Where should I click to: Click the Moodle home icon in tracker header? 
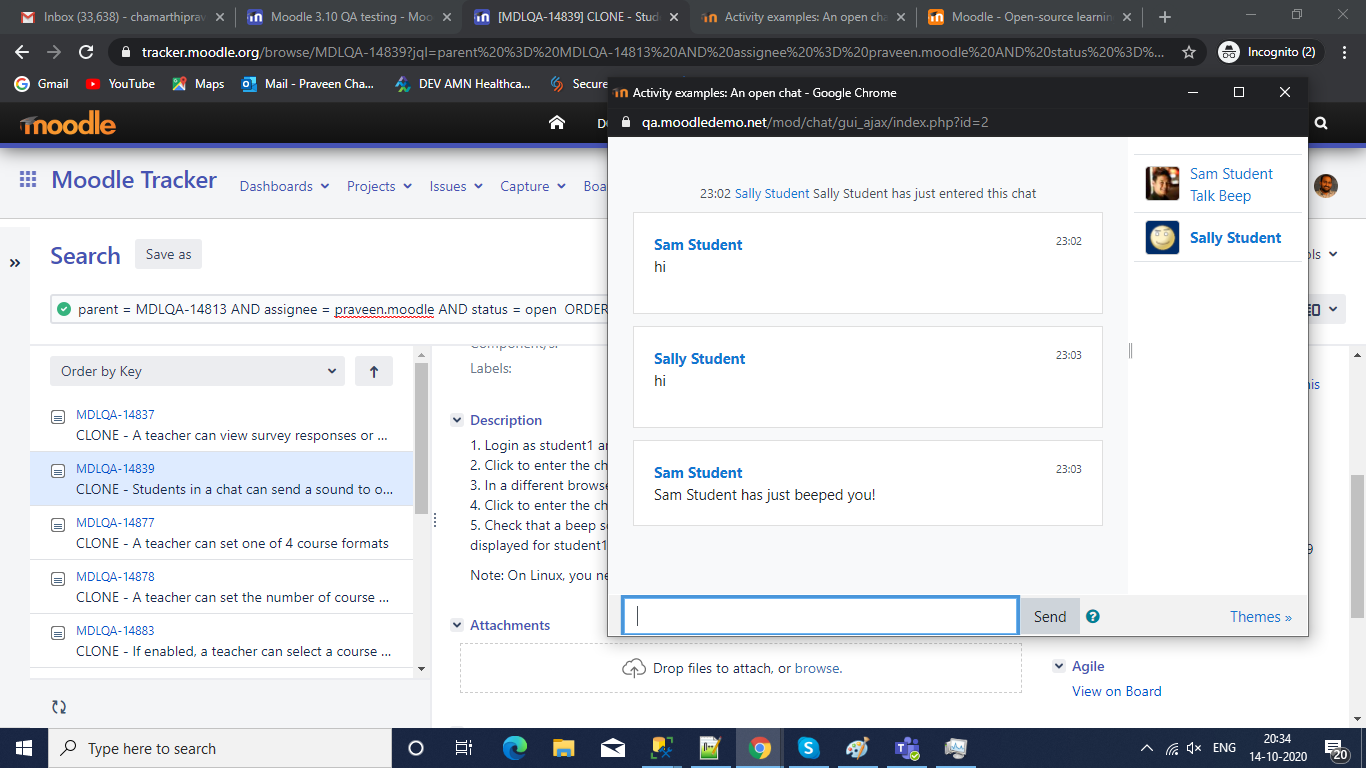pos(557,123)
